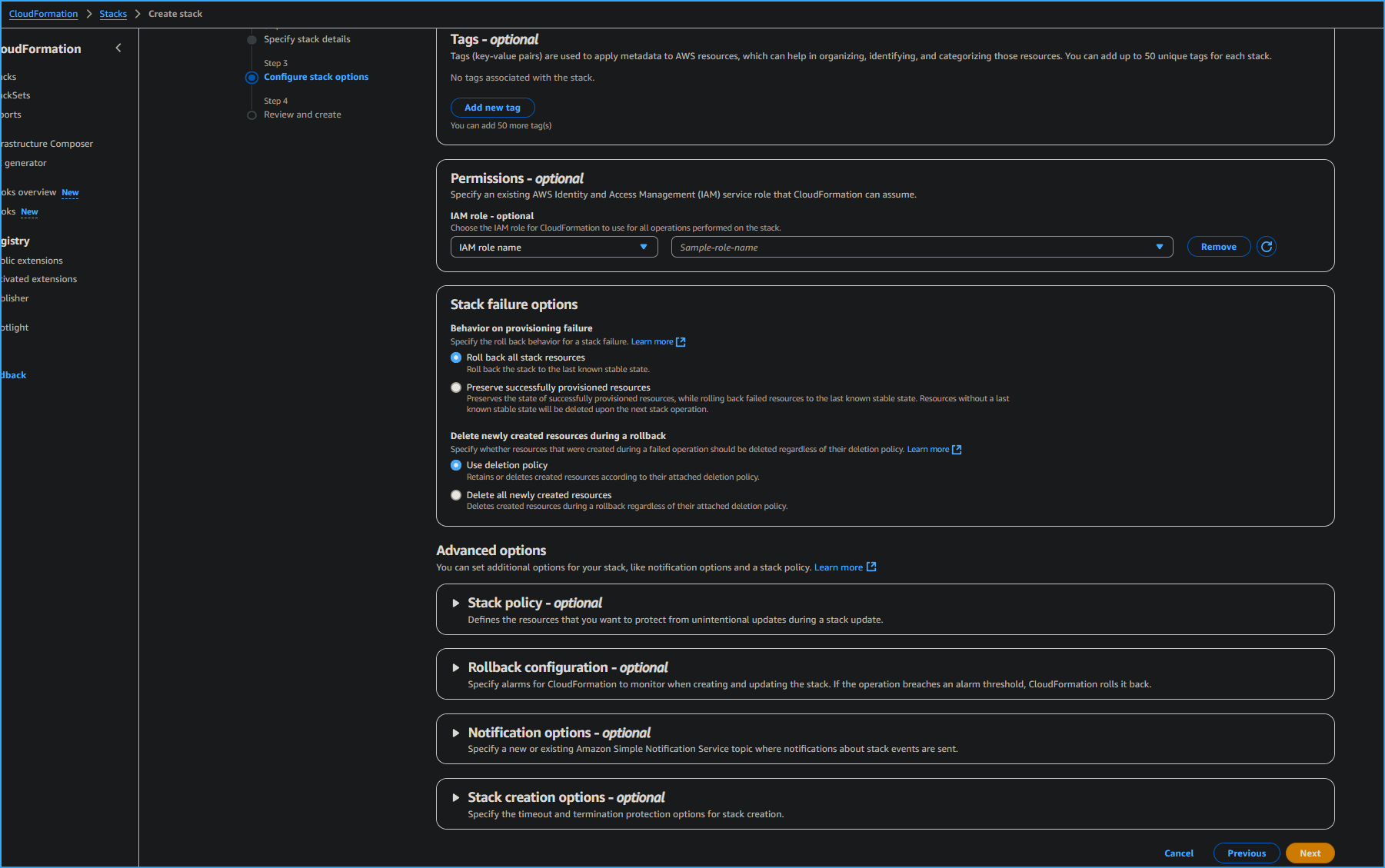
Task: Click the Stacks breadcrumb link
Action: point(113,13)
